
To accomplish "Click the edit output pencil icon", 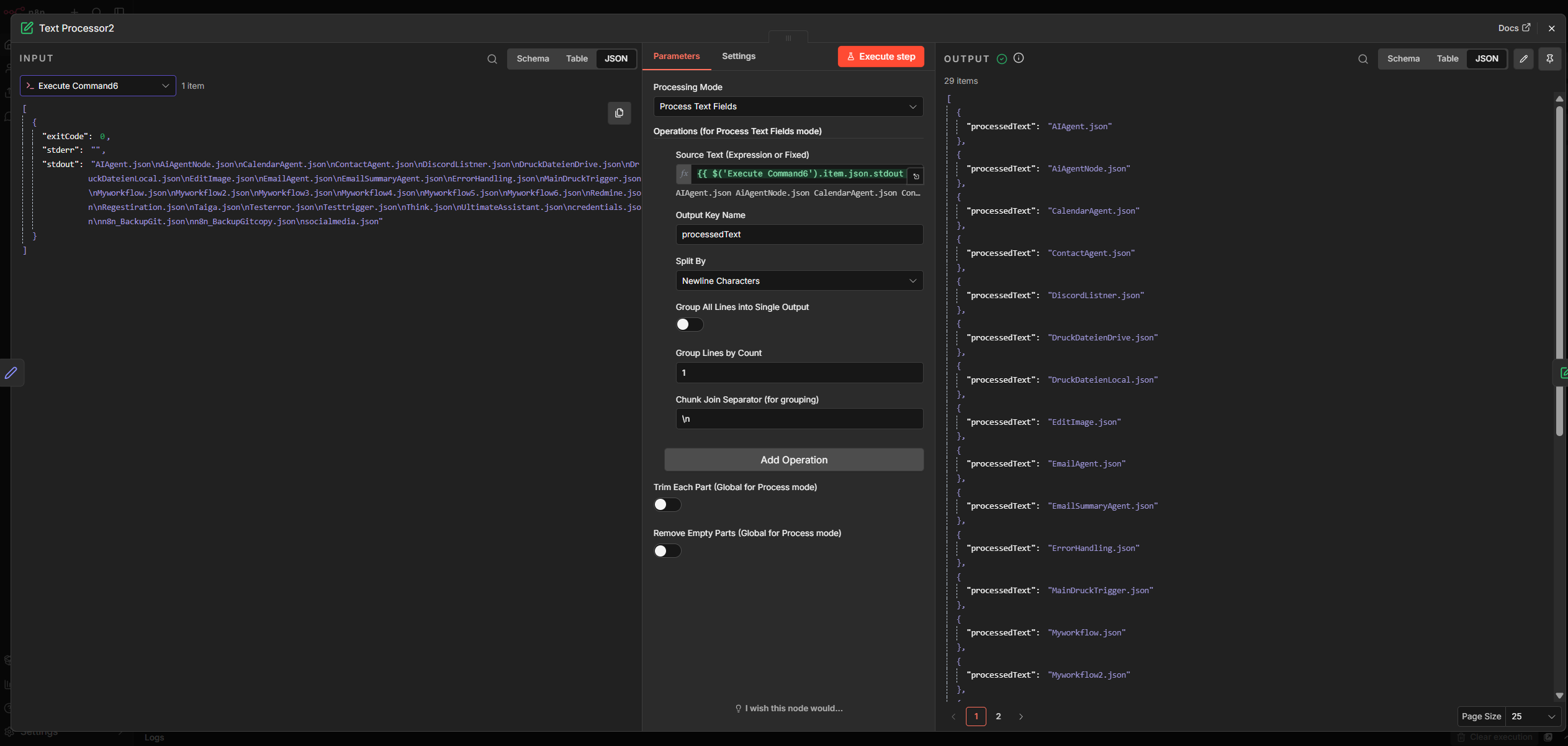I will click(1523, 59).
